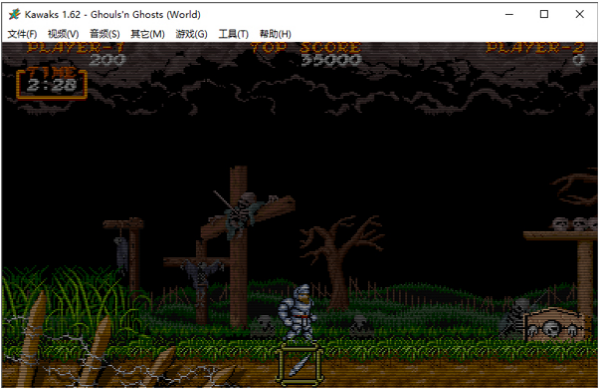Maximize the Kawaks window

pyautogui.click(x=544, y=15)
